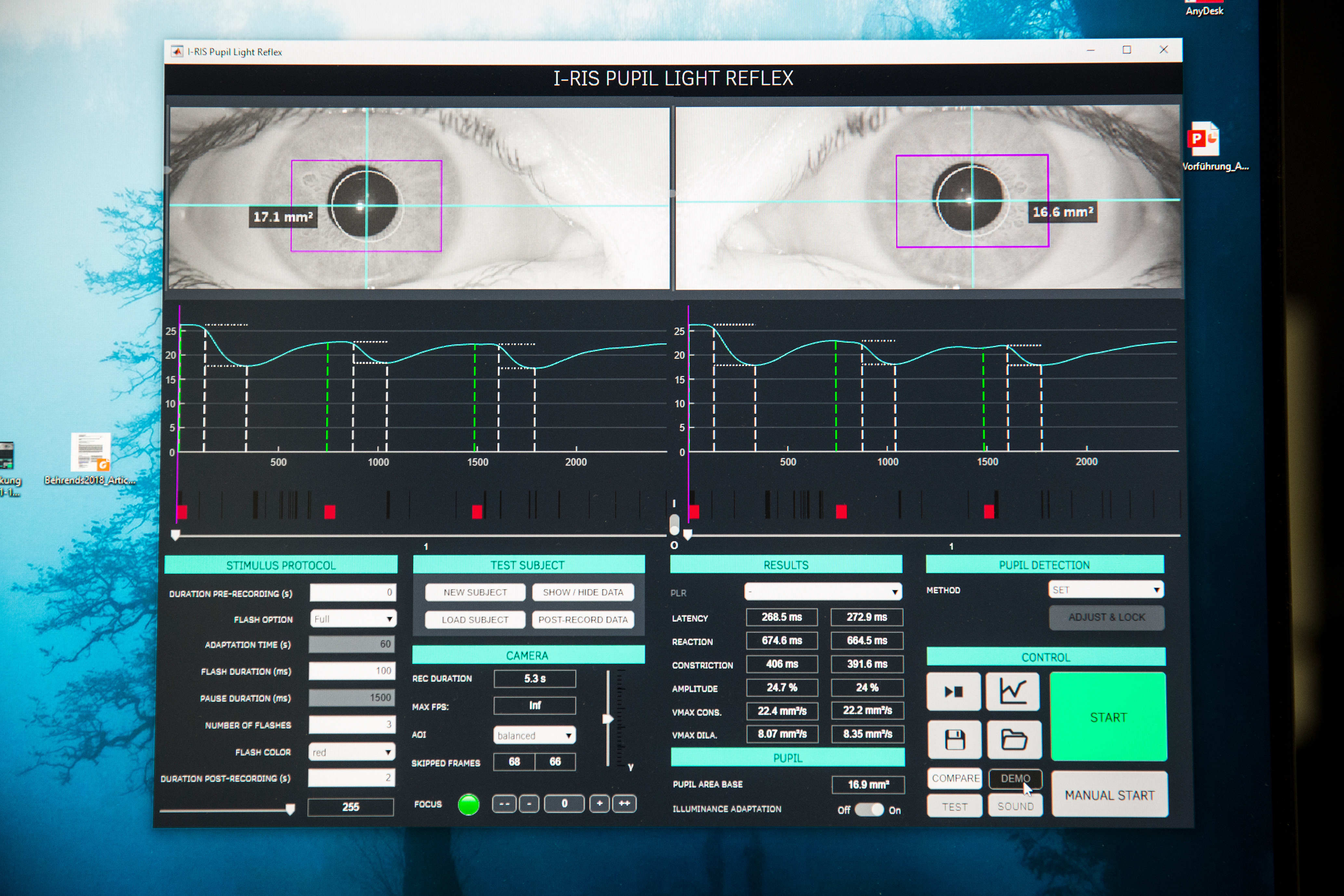Click the Flash Duration field showing 100
The image size is (1344, 896).
coord(351,671)
